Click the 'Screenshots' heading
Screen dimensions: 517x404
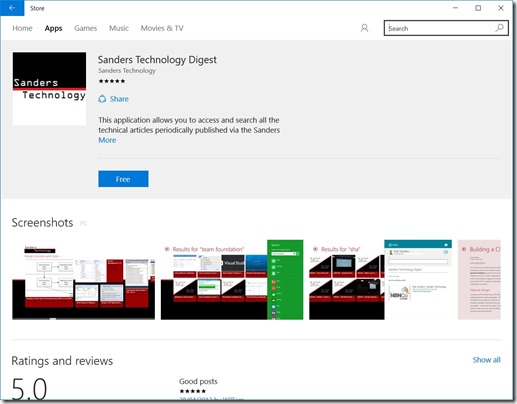[42, 222]
